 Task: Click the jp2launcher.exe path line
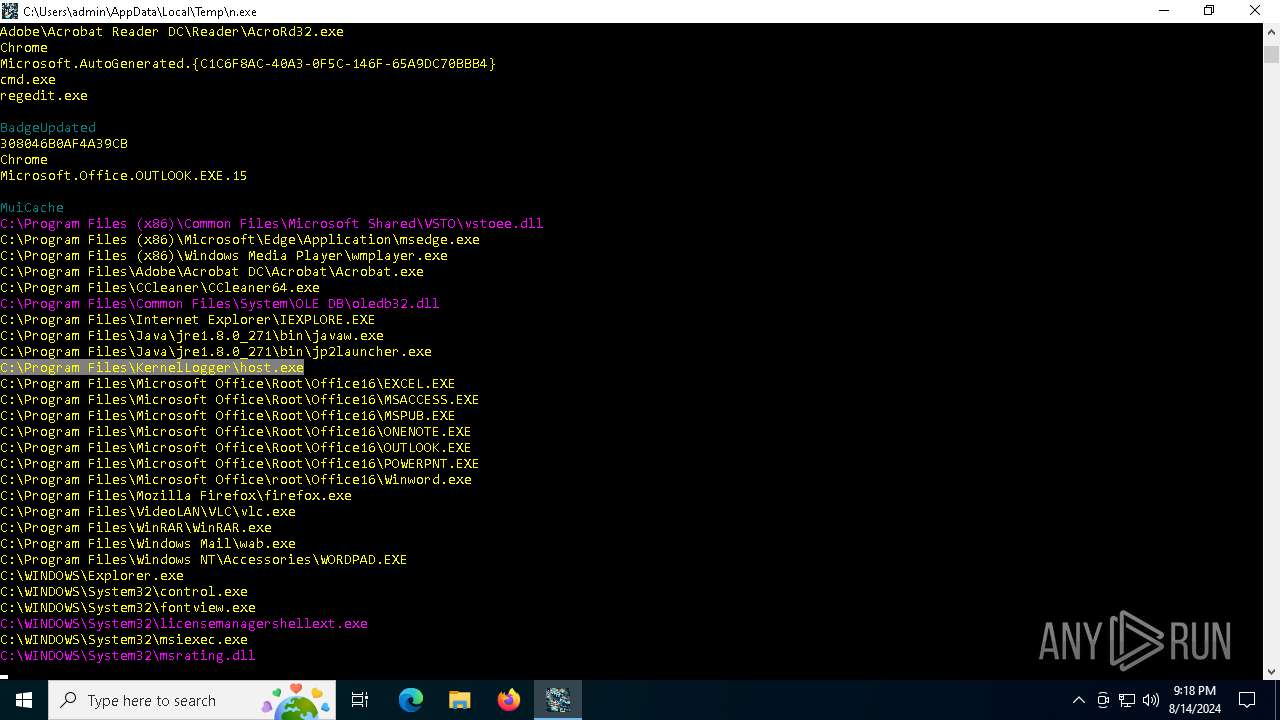216,352
